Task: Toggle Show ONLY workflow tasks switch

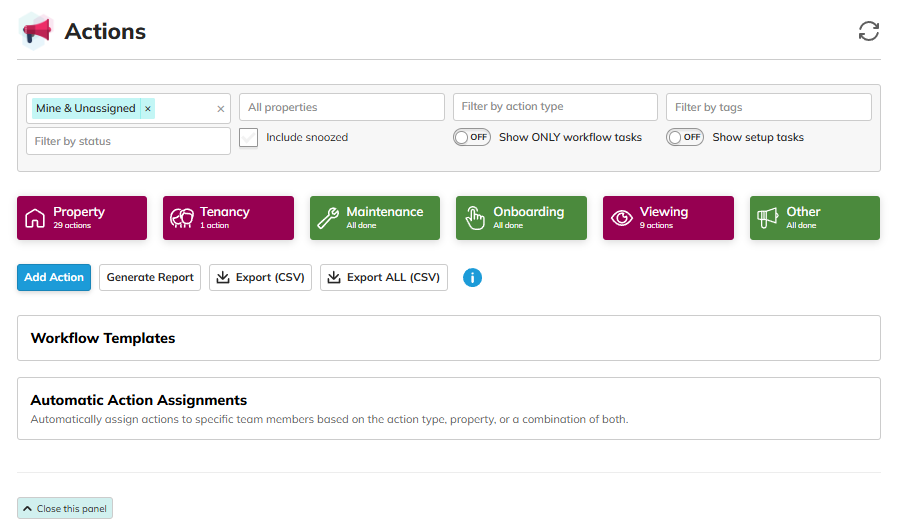Action: pyautogui.click(x=472, y=137)
